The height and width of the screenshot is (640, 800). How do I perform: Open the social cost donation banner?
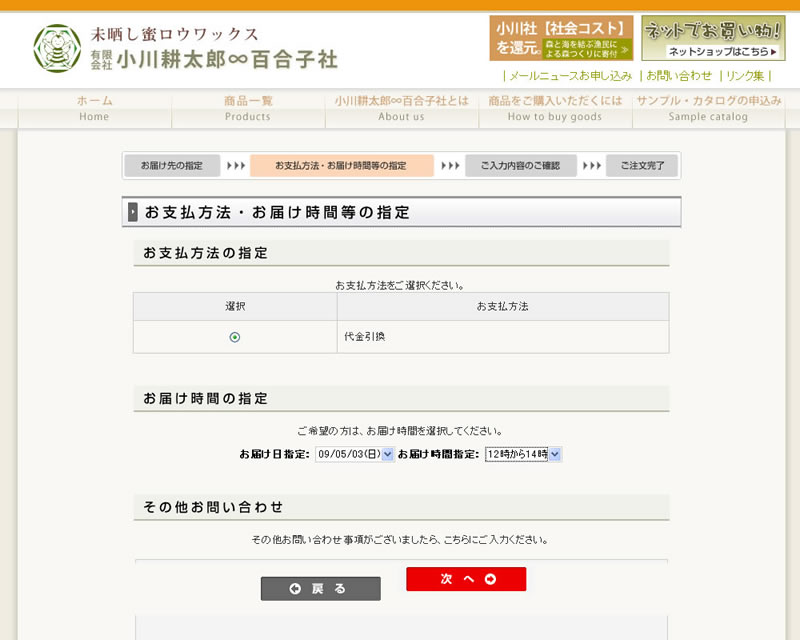pyautogui.click(x=561, y=38)
